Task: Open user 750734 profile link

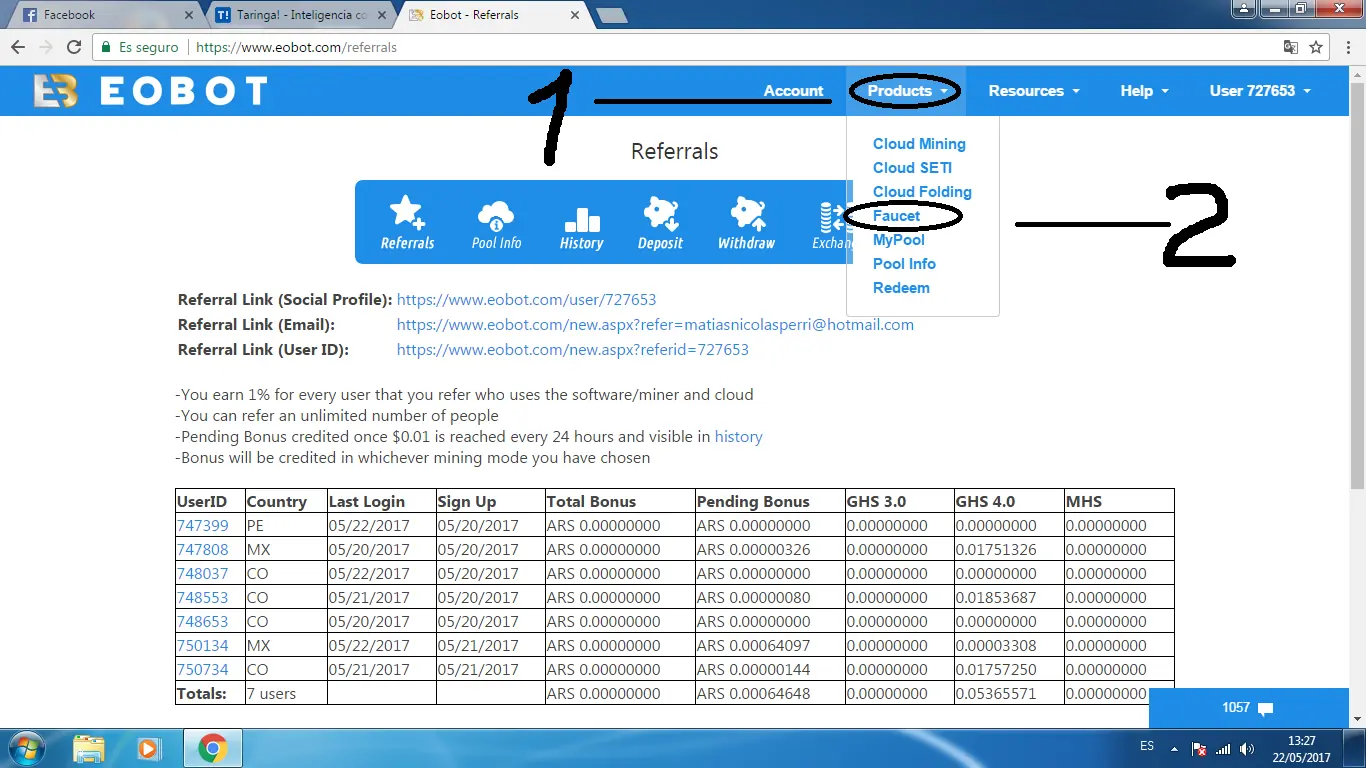Action: coord(202,670)
